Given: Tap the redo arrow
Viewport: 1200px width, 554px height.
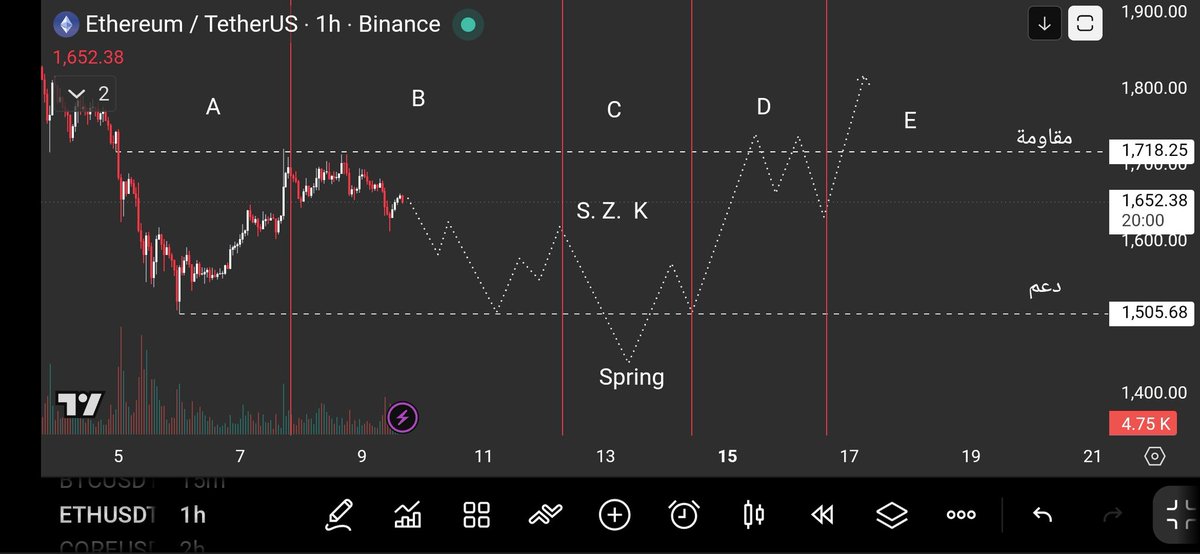Looking at the screenshot, I should (1112, 515).
